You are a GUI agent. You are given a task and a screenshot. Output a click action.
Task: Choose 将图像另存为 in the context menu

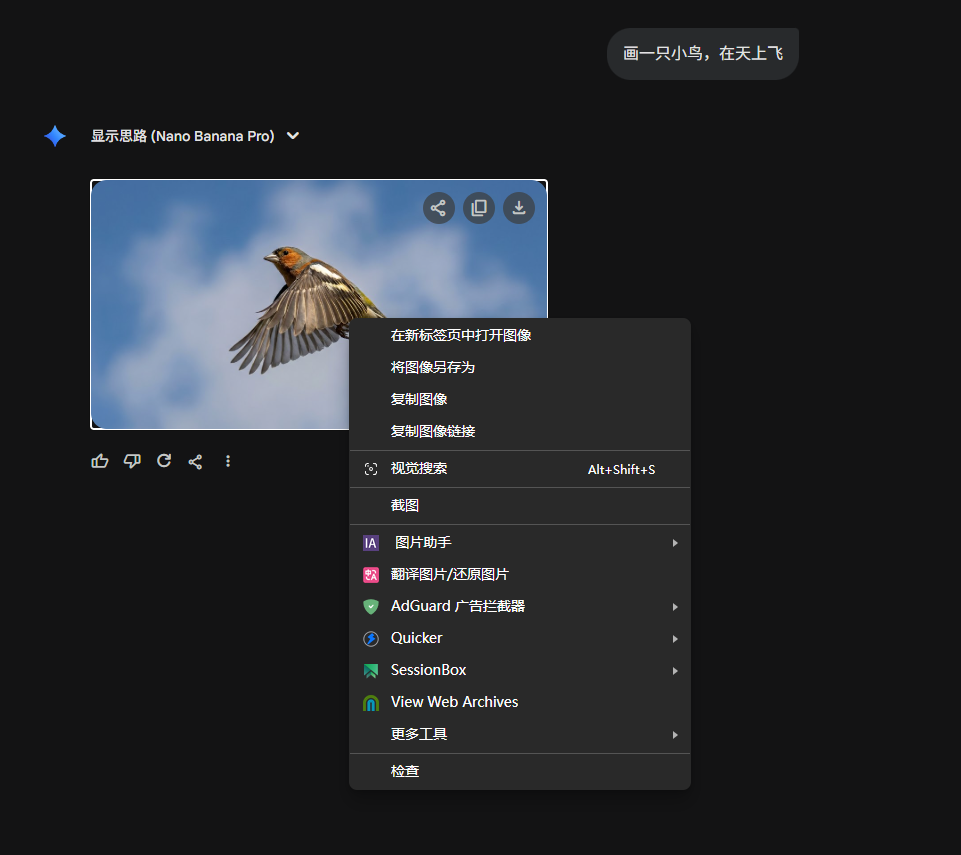433,367
